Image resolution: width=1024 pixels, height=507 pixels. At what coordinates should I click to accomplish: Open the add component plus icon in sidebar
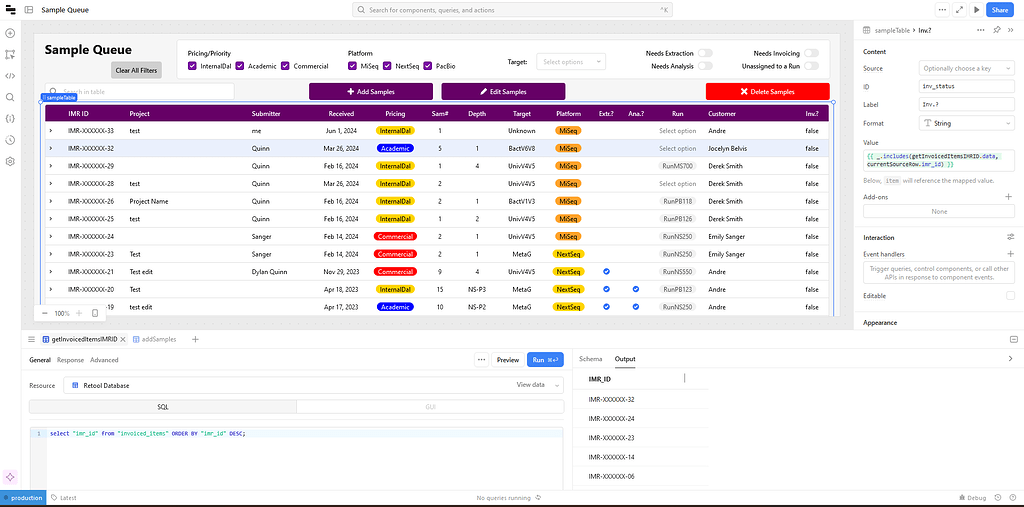[9, 33]
